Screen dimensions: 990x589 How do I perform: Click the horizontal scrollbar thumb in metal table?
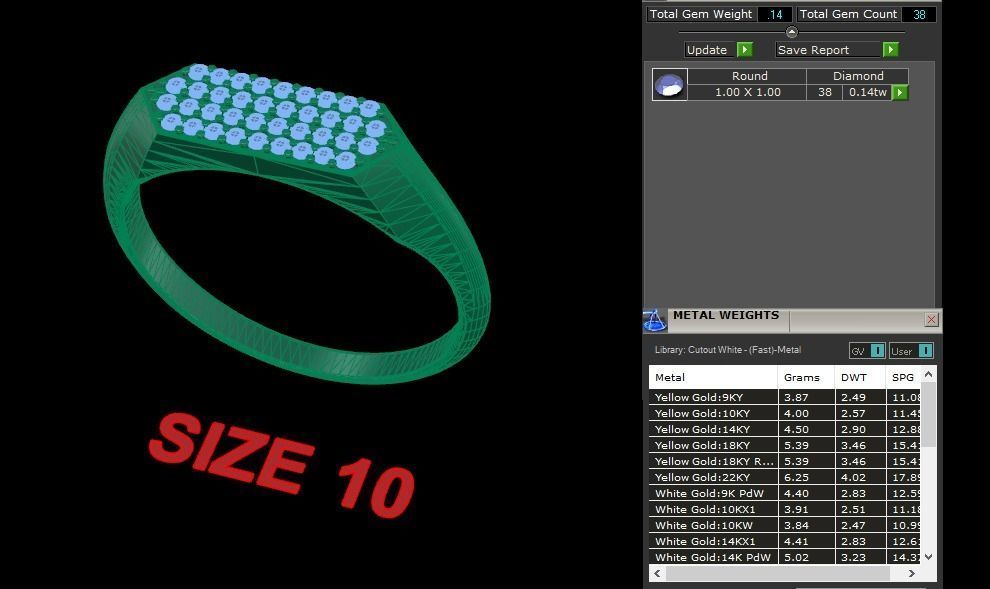(x=778, y=573)
